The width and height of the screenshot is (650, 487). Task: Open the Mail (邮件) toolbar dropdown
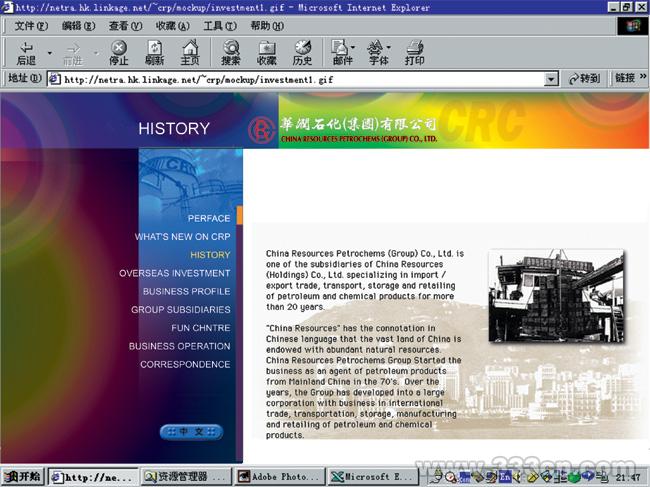click(x=343, y=53)
